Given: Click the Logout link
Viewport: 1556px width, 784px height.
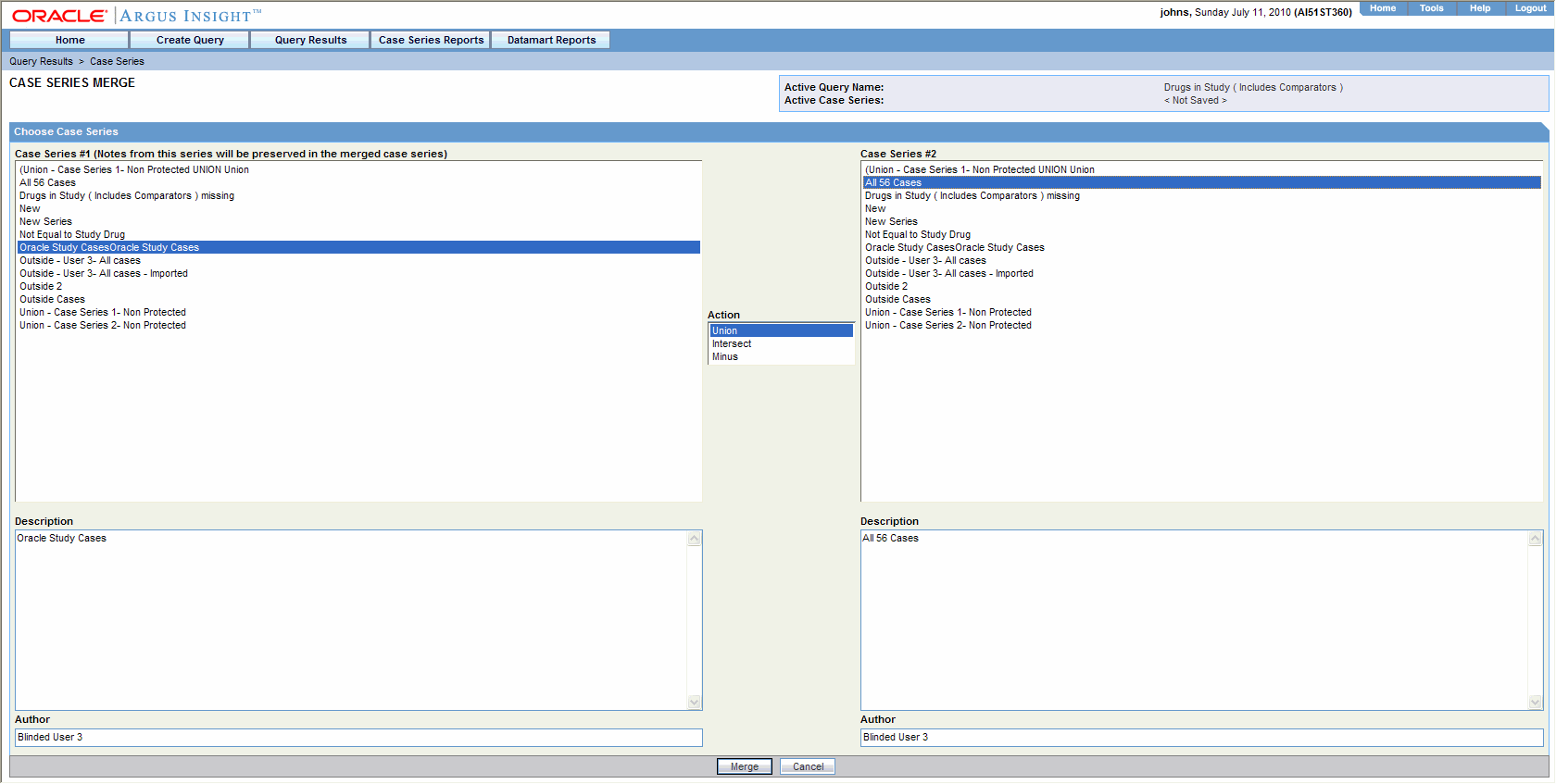Looking at the screenshot, I should pyautogui.click(x=1530, y=8).
